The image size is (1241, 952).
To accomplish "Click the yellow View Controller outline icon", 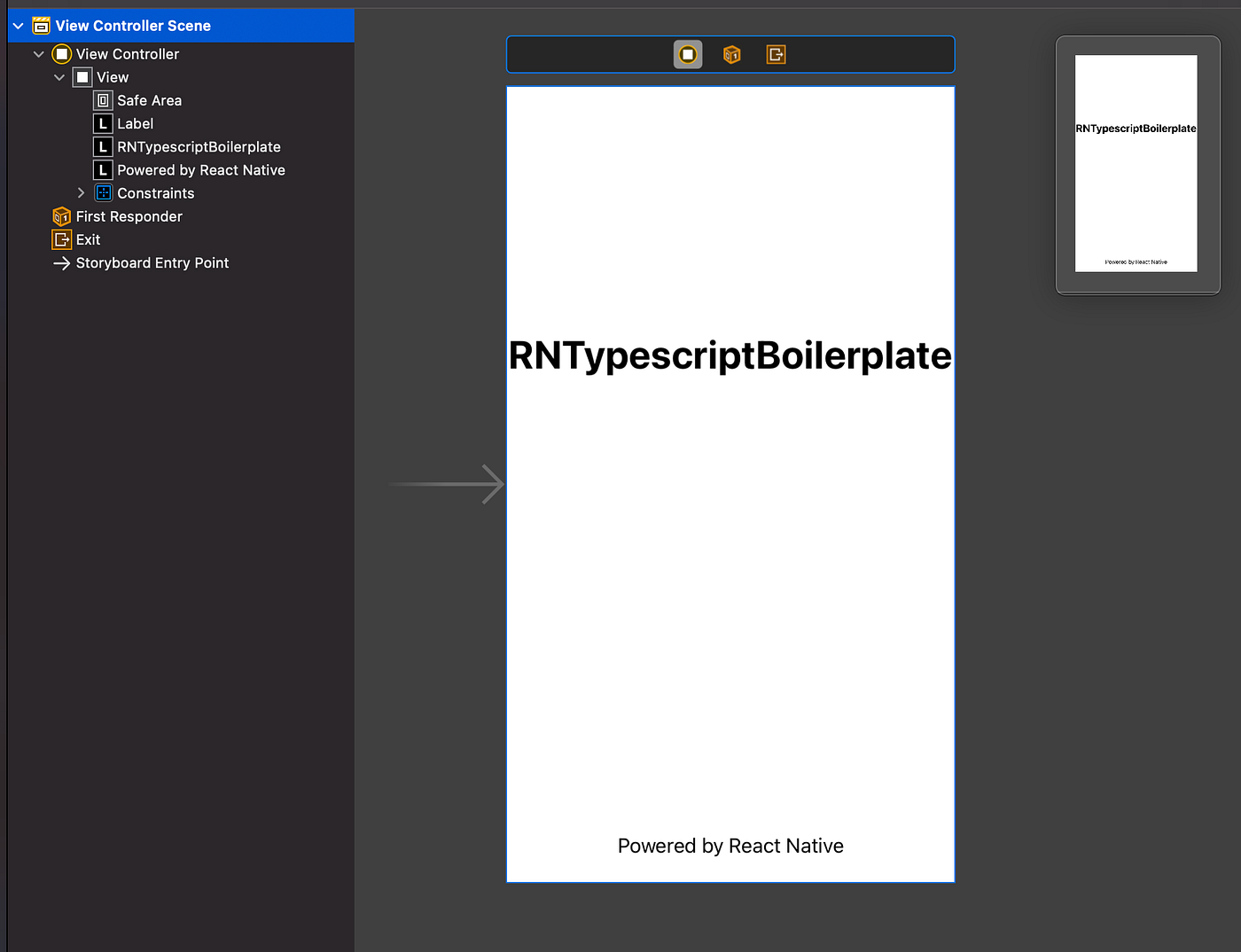I will (61, 54).
